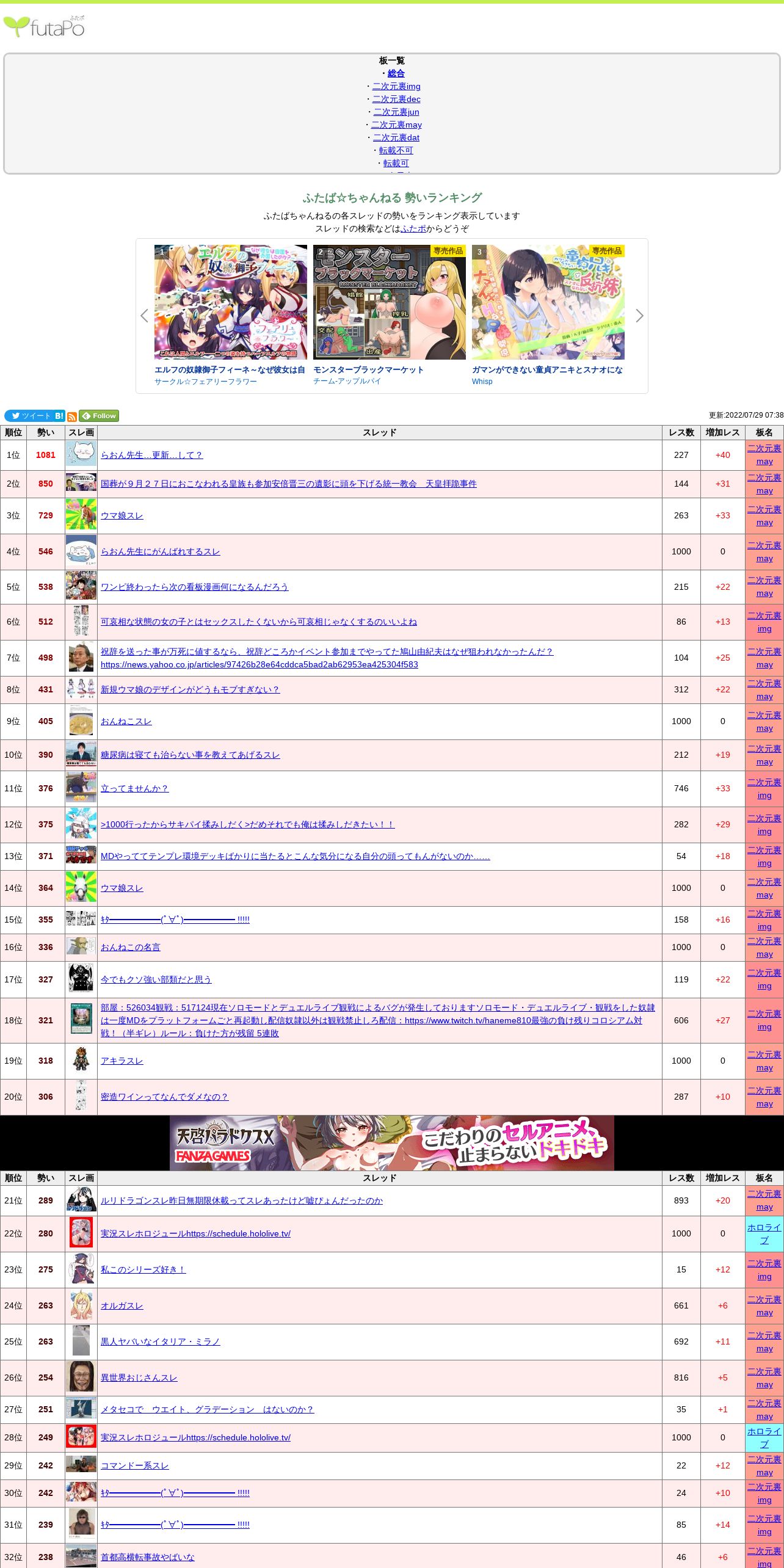Tweet this page with the Twitter button

point(29,416)
